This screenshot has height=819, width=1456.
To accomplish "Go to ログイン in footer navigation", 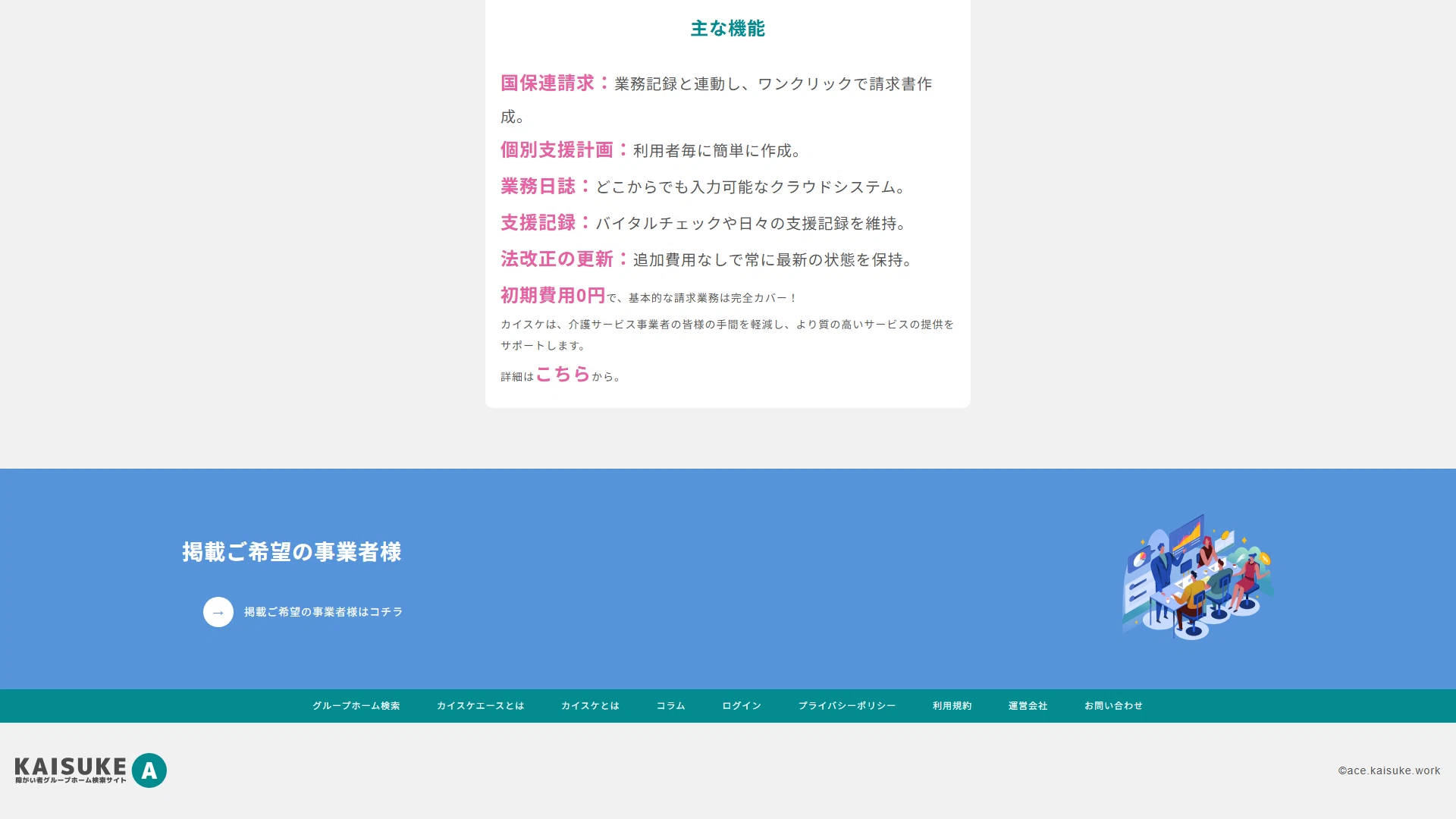I will (741, 706).
